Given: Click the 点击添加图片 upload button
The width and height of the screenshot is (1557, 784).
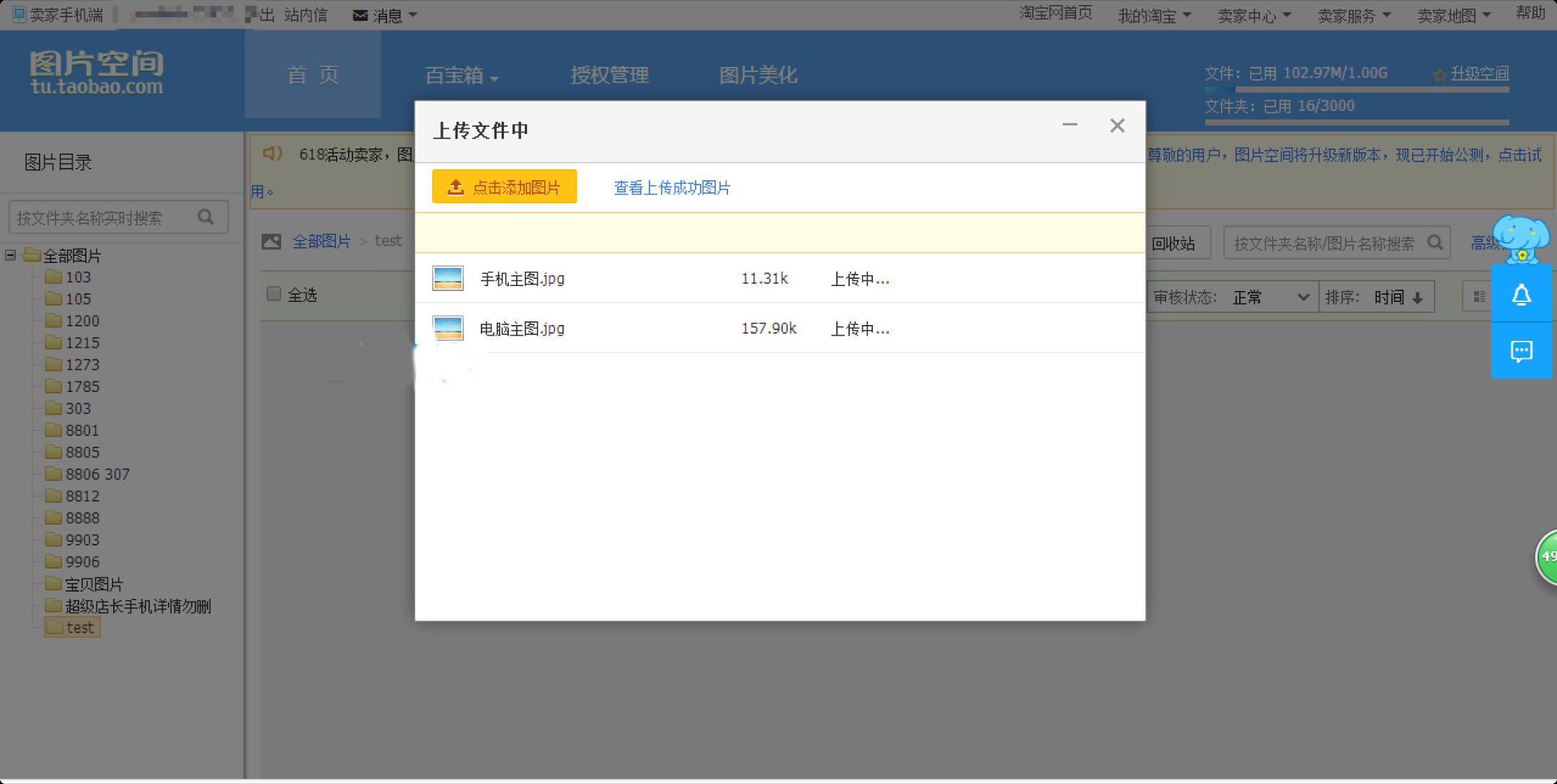Looking at the screenshot, I should tap(504, 187).
